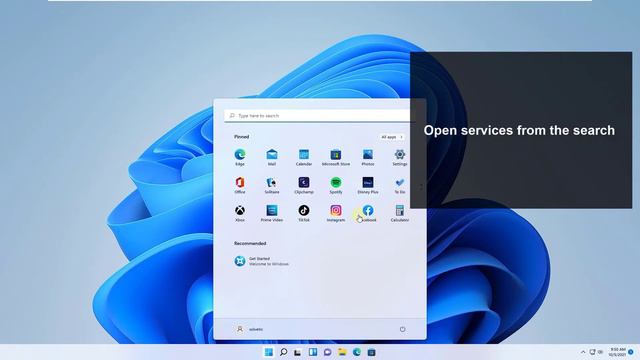The width and height of the screenshot is (640, 360).
Task: Open Task View on the taskbar
Action: pos(298,352)
